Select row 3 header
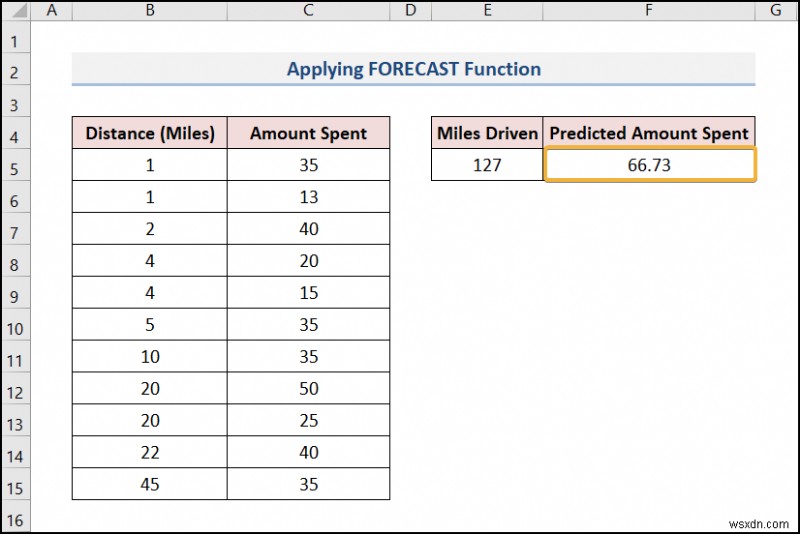 [x=16, y=101]
